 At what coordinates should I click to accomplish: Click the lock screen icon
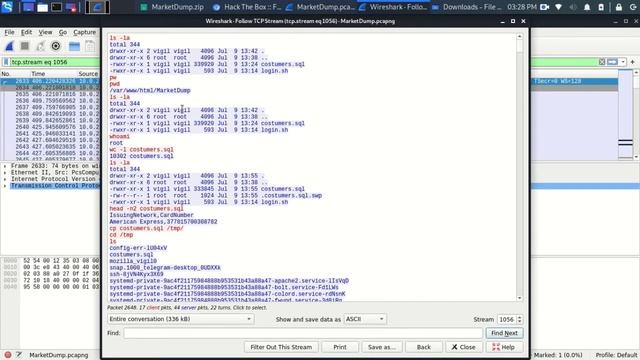[x=619, y=7]
